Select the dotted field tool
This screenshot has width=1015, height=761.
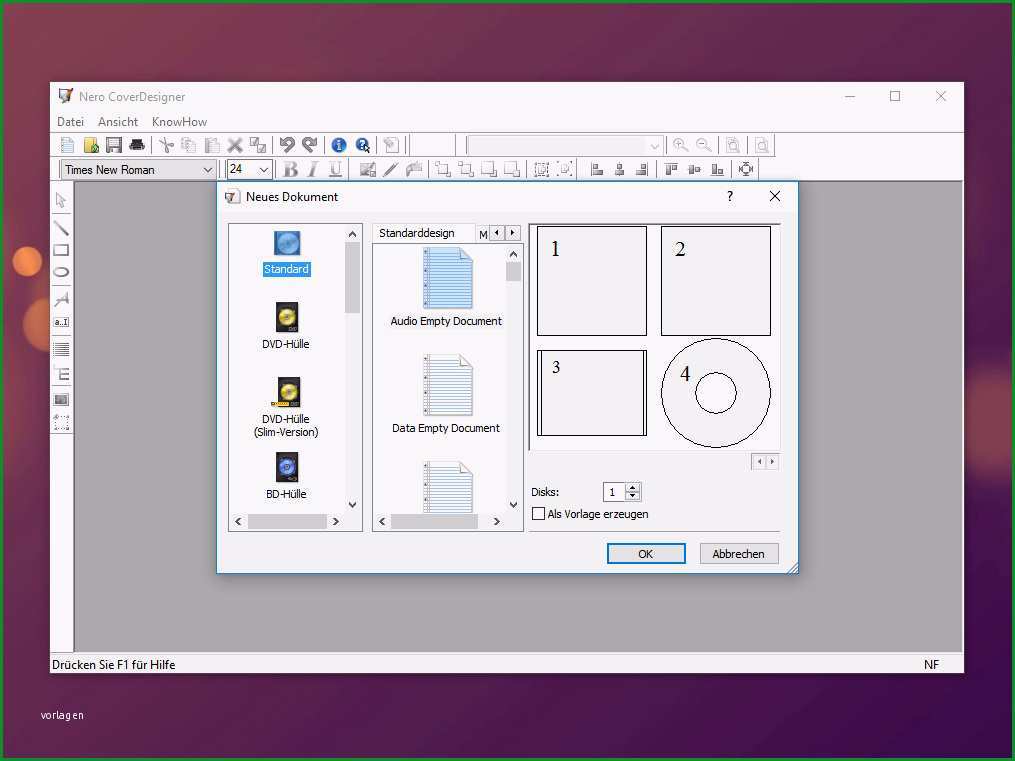(x=61, y=423)
